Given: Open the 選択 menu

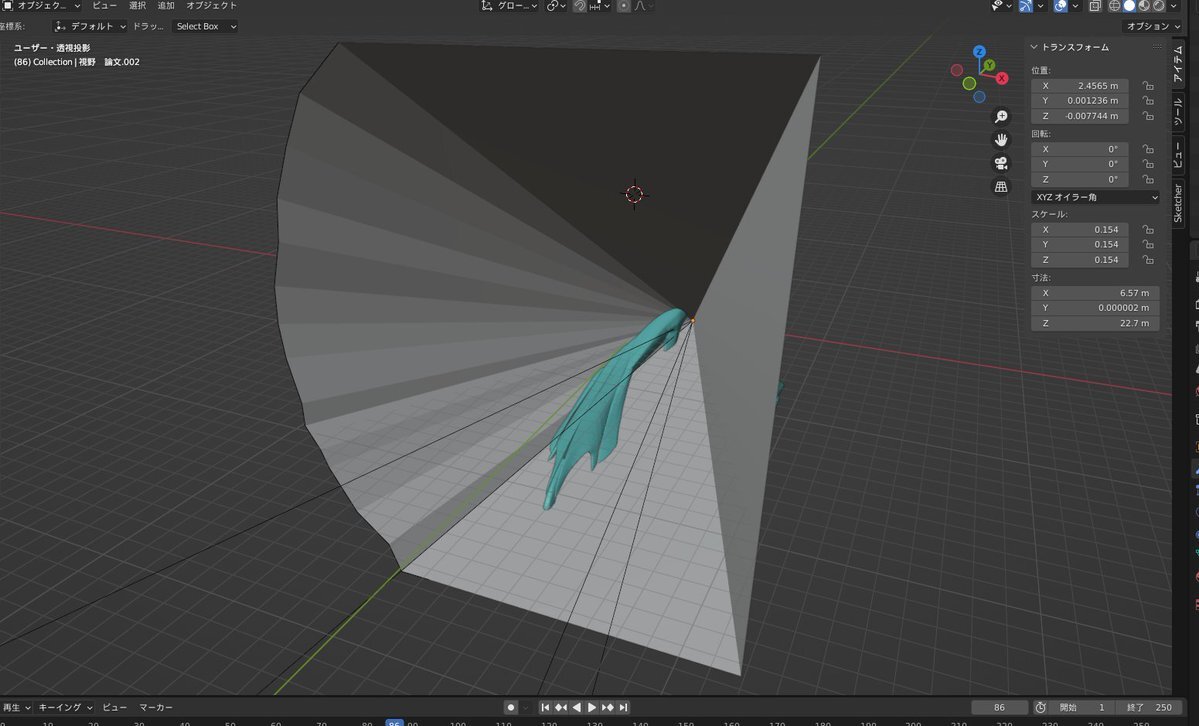Looking at the screenshot, I should [138, 6].
